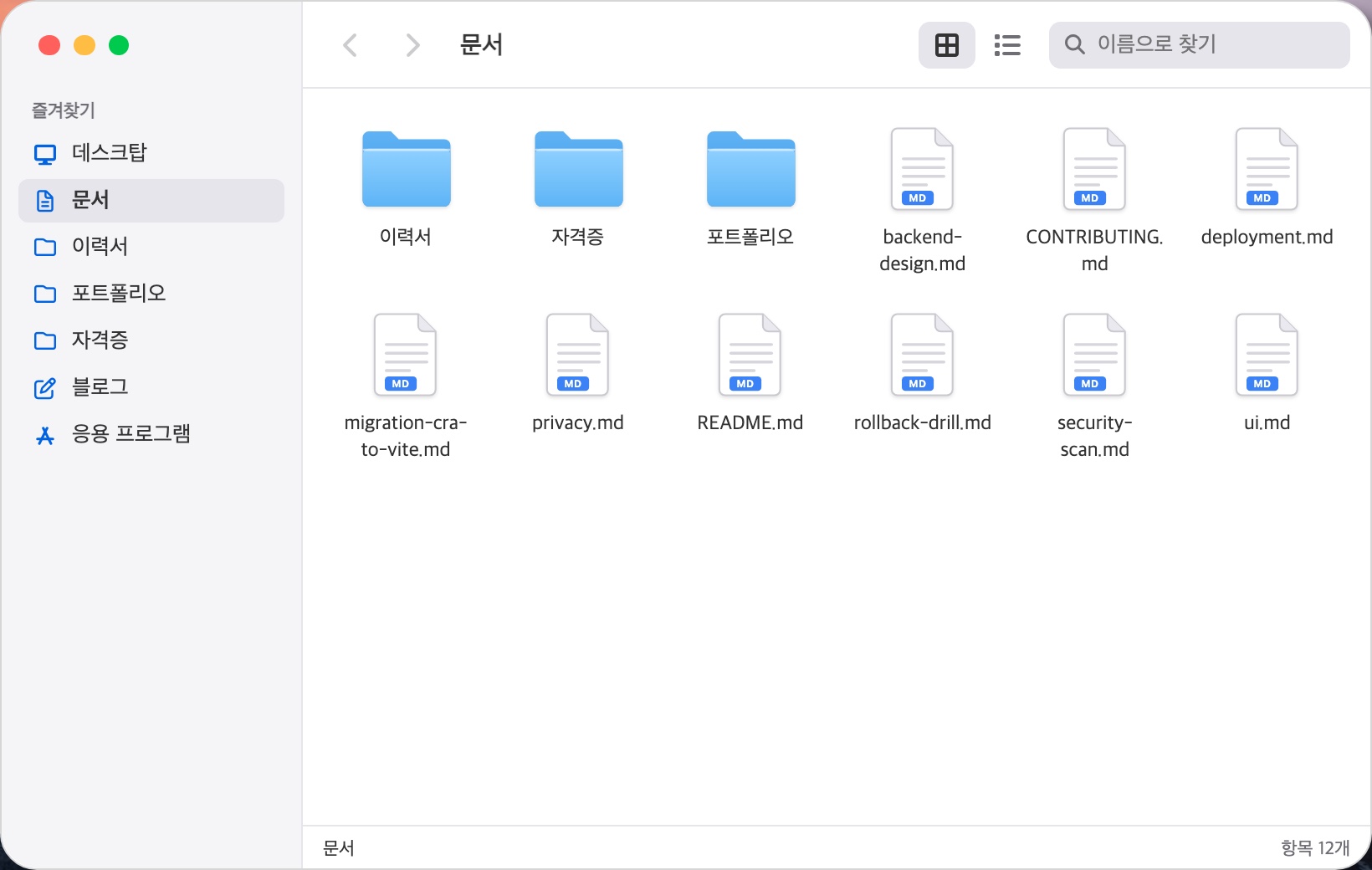Select the backend-design.md file icon
The height and width of the screenshot is (870, 1372).
[922, 169]
